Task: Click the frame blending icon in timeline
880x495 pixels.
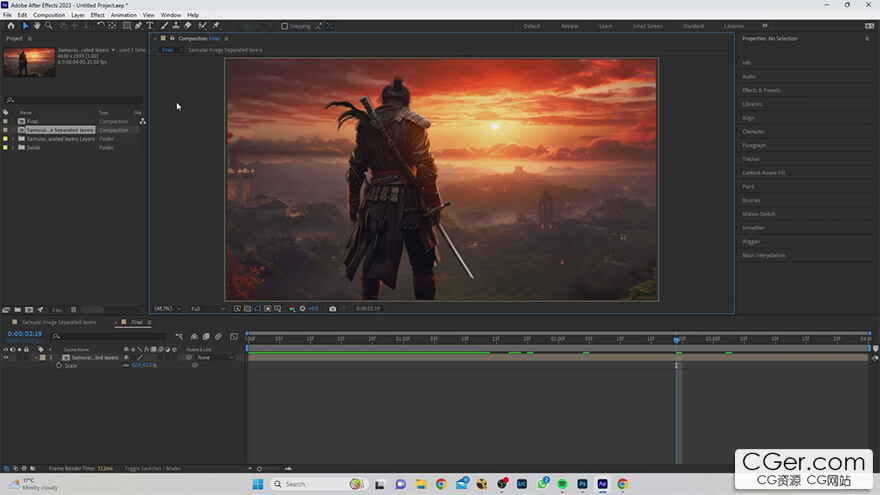Action: pyautogui.click(x=206, y=337)
